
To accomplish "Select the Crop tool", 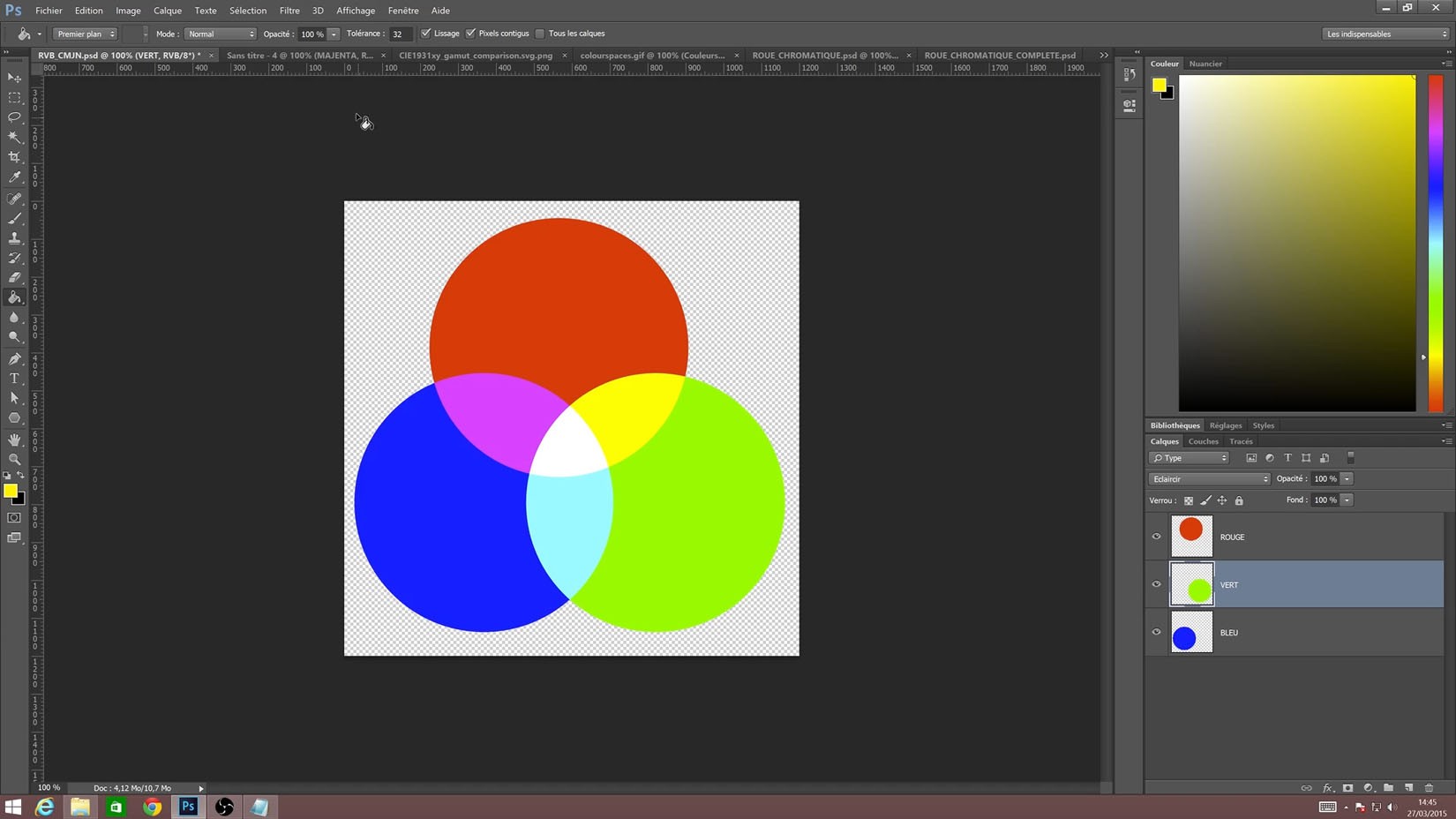I will [14, 157].
